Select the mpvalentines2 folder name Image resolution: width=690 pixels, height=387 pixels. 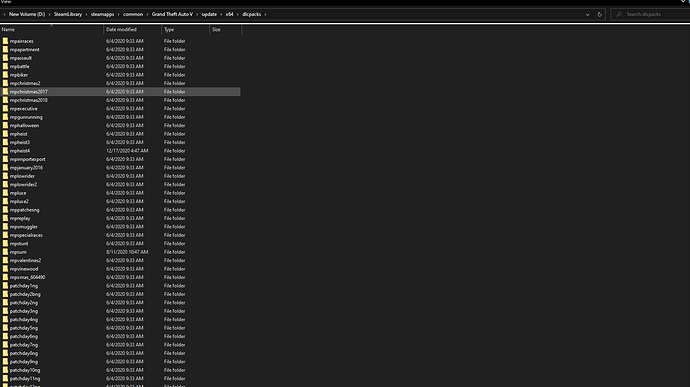coord(26,260)
